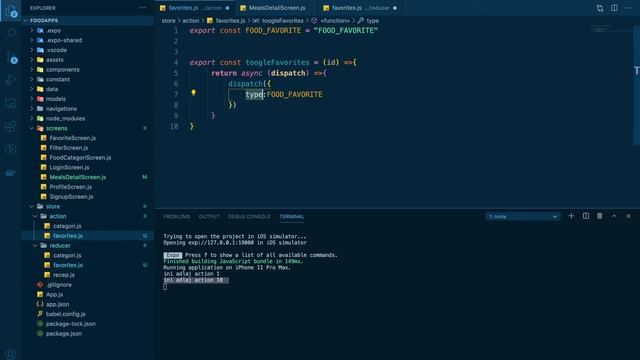The image size is (640, 360).
Task: Collapse the FOODAPPS root folder
Action: tap(88, 20)
